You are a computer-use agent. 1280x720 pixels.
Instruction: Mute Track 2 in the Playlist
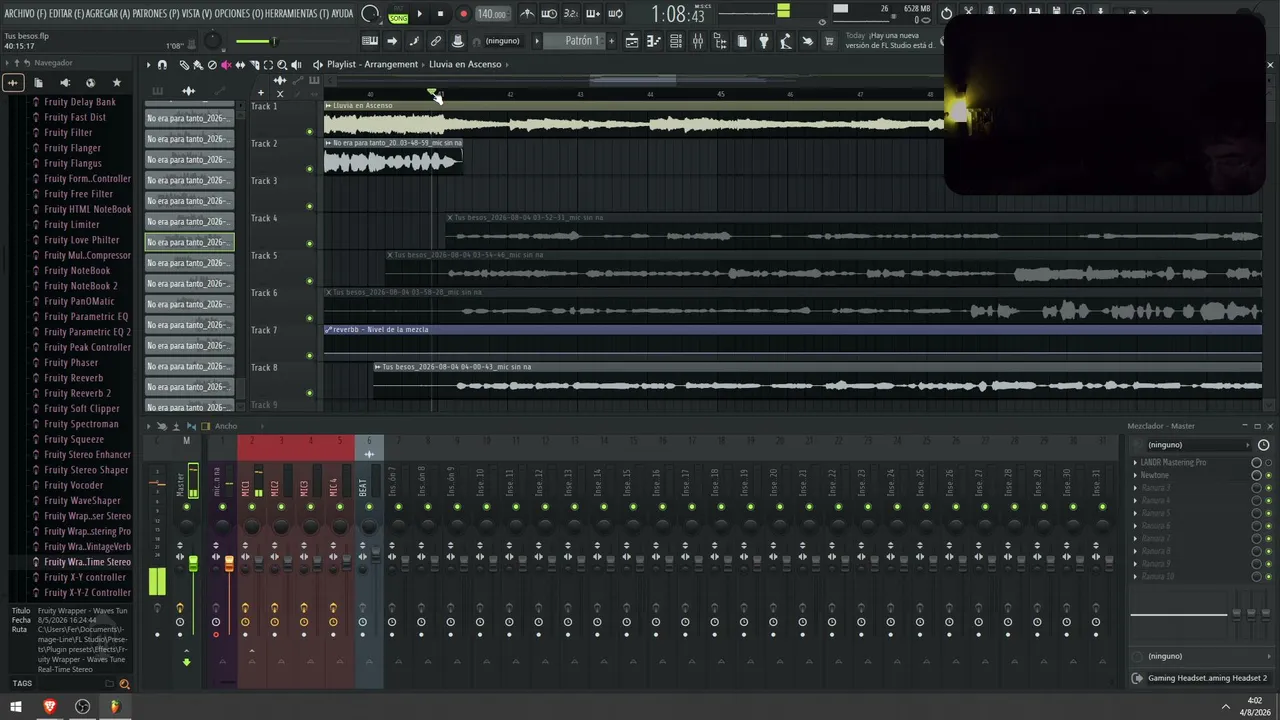click(309, 169)
